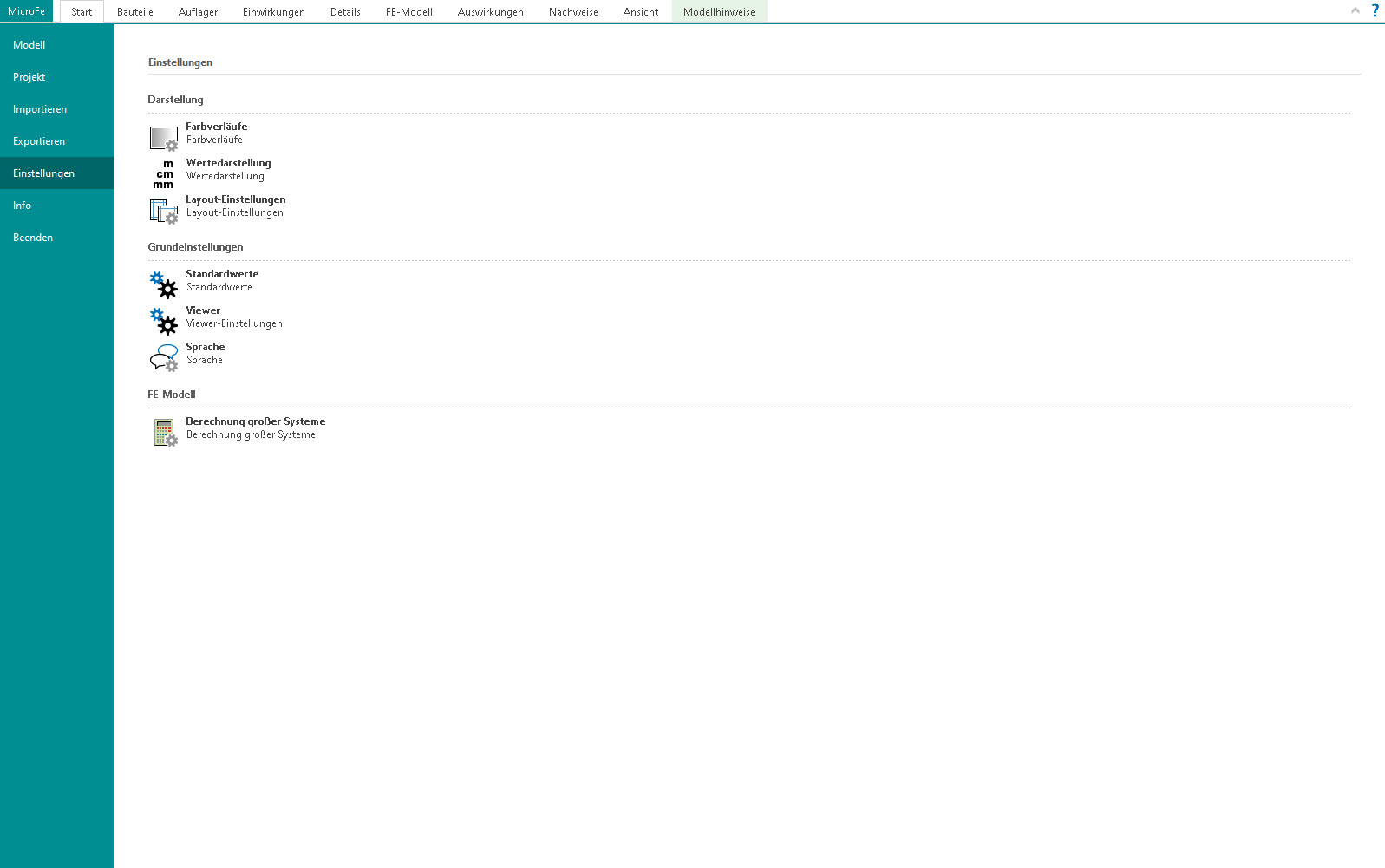Image resolution: width=1385 pixels, height=868 pixels.
Task: Click the Viewer-Einstellungen description text
Action: [x=234, y=323]
